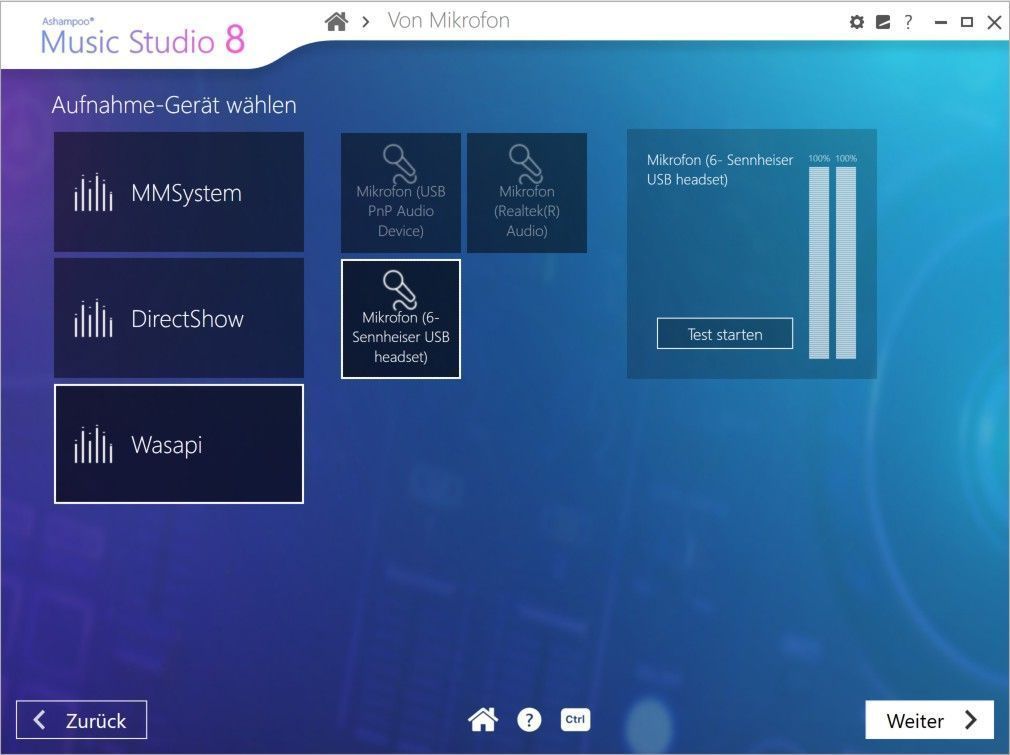Click the bottom home icon

[x=483, y=719]
